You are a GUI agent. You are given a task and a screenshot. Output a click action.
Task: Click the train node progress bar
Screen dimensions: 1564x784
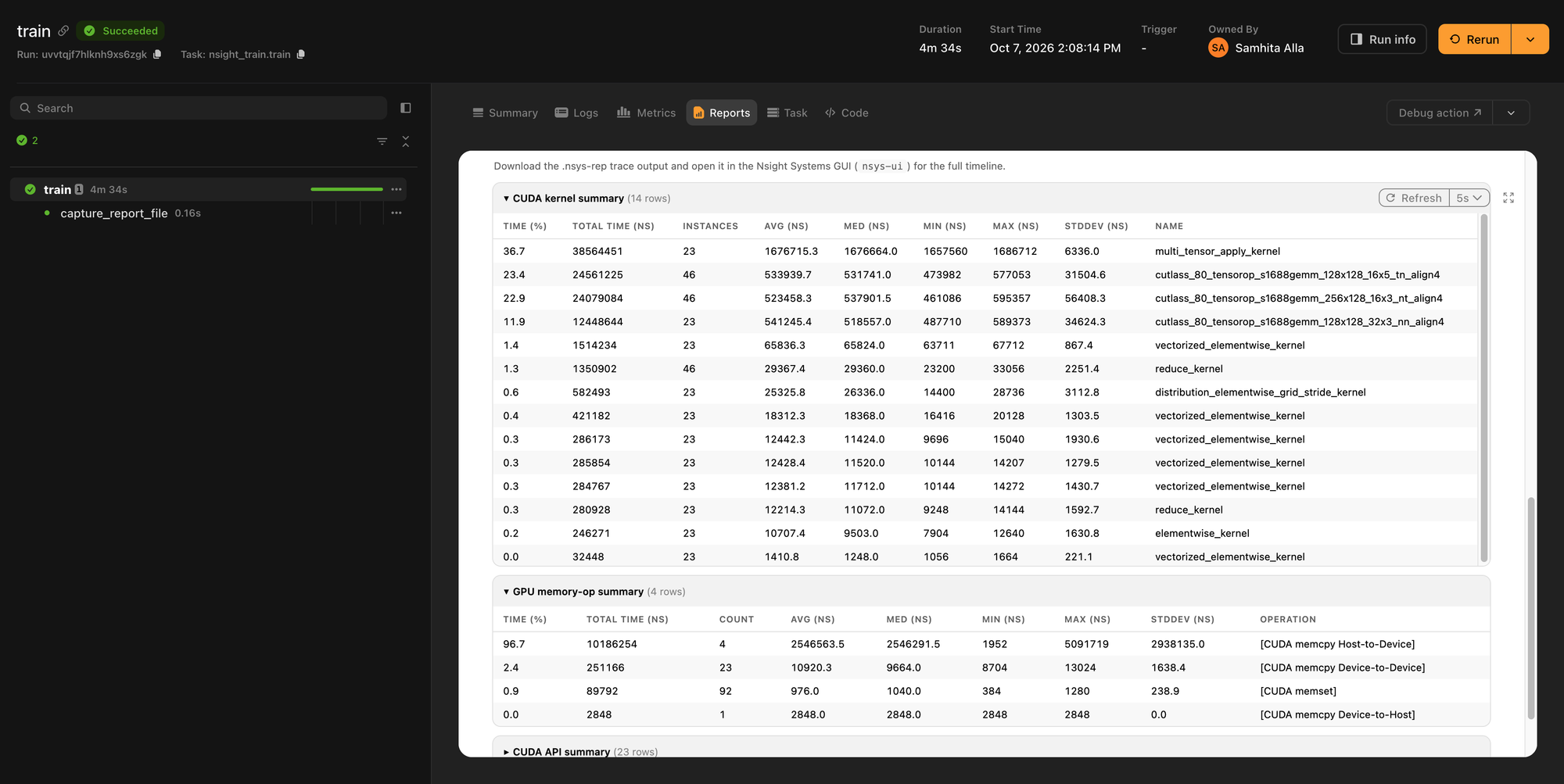click(x=346, y=189)
